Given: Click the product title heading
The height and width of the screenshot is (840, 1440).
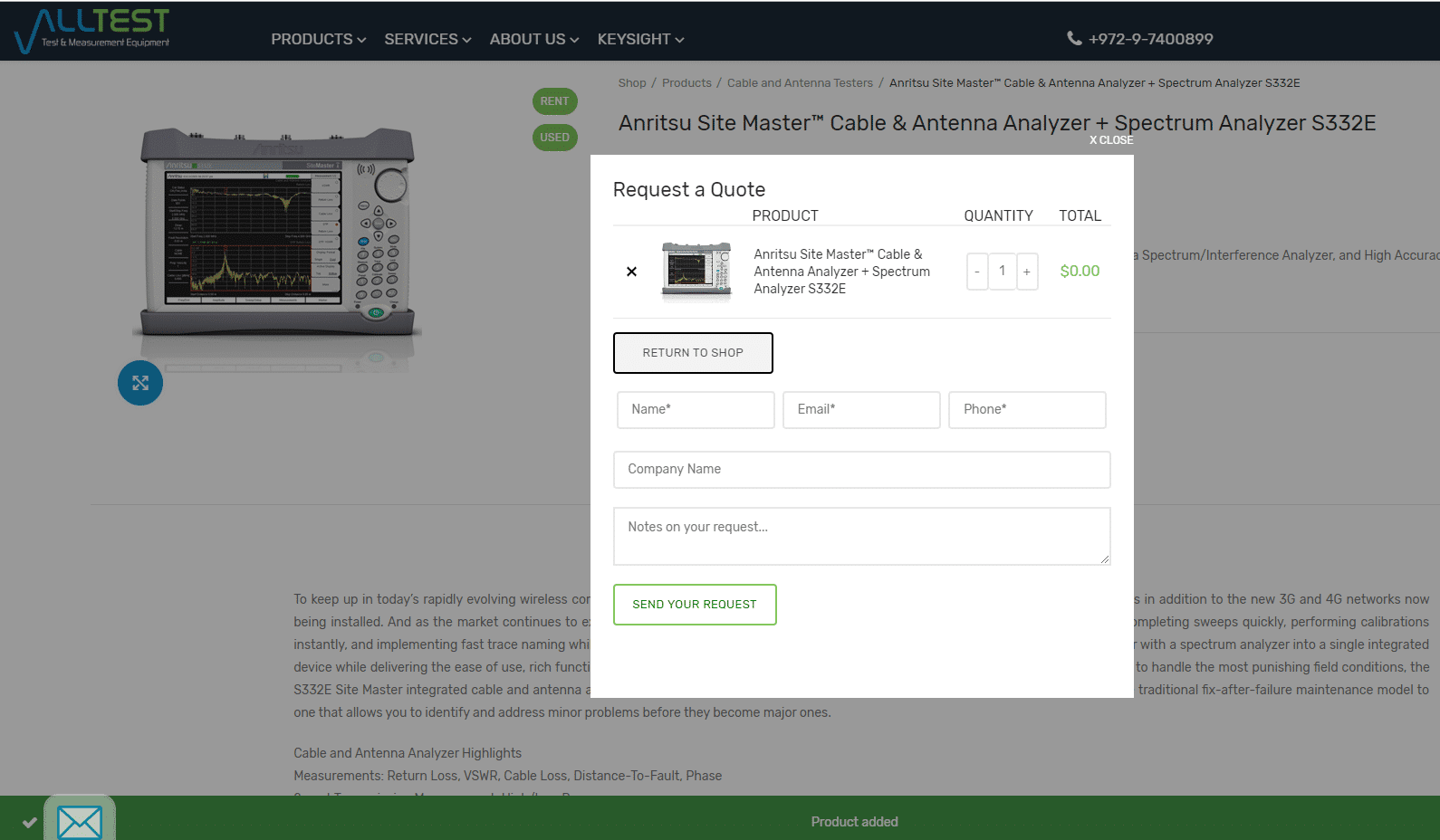Looking at the screenshot, I should coord(997,123).
